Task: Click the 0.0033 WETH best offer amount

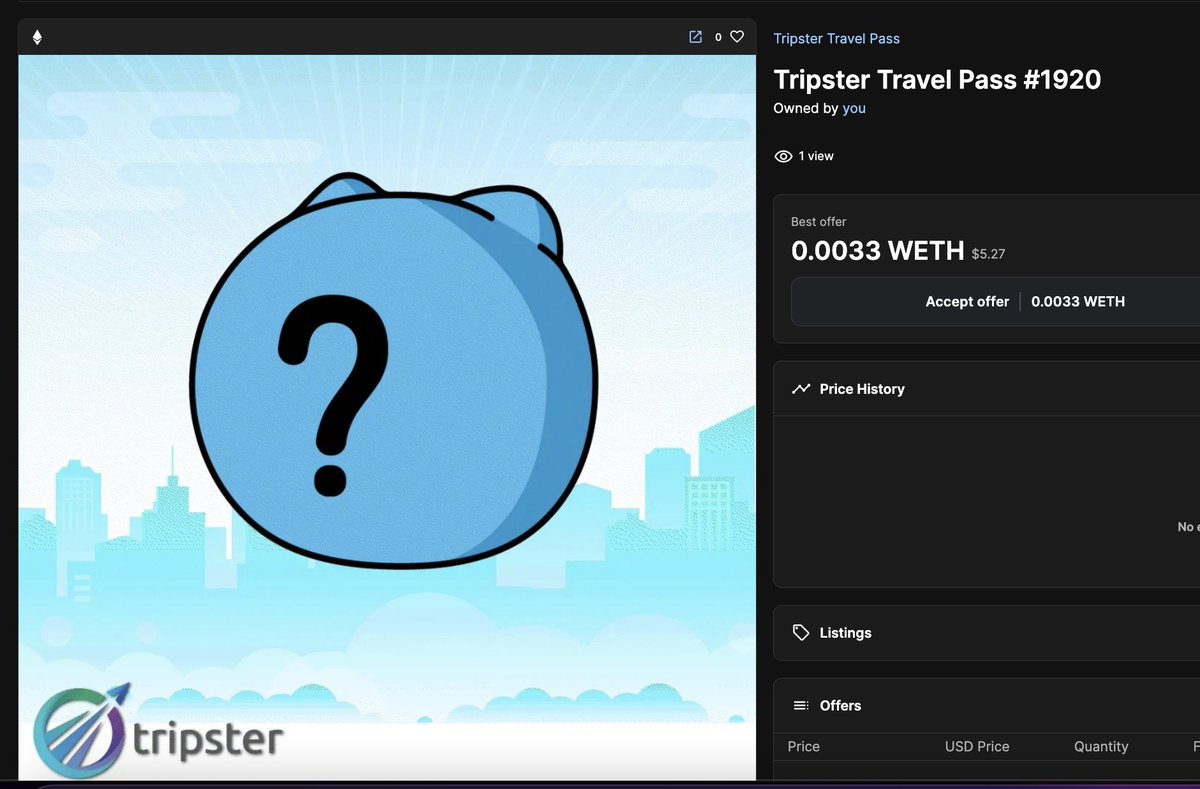Action: coord(877,251)
